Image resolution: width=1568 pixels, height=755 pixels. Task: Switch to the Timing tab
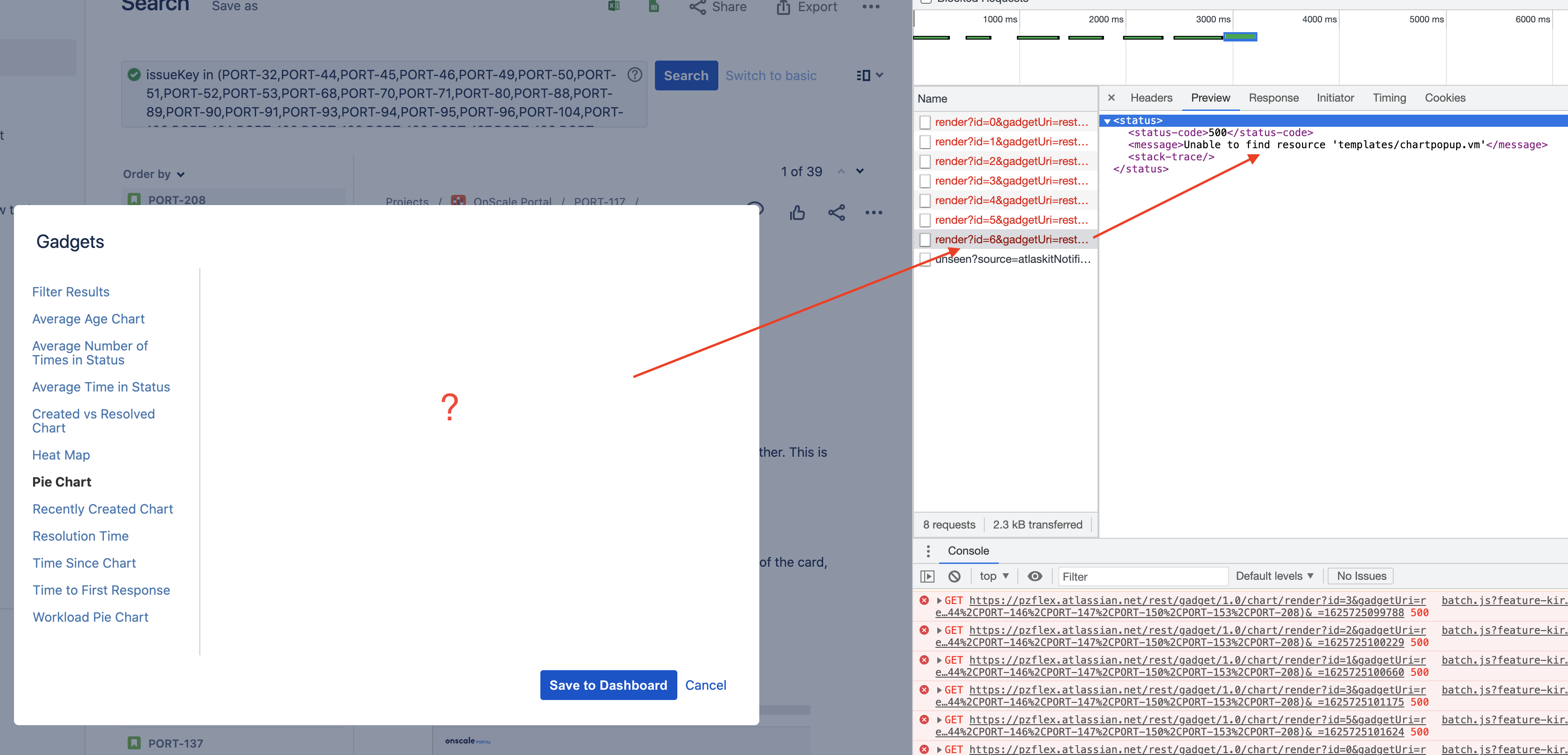coord(1389,97)
